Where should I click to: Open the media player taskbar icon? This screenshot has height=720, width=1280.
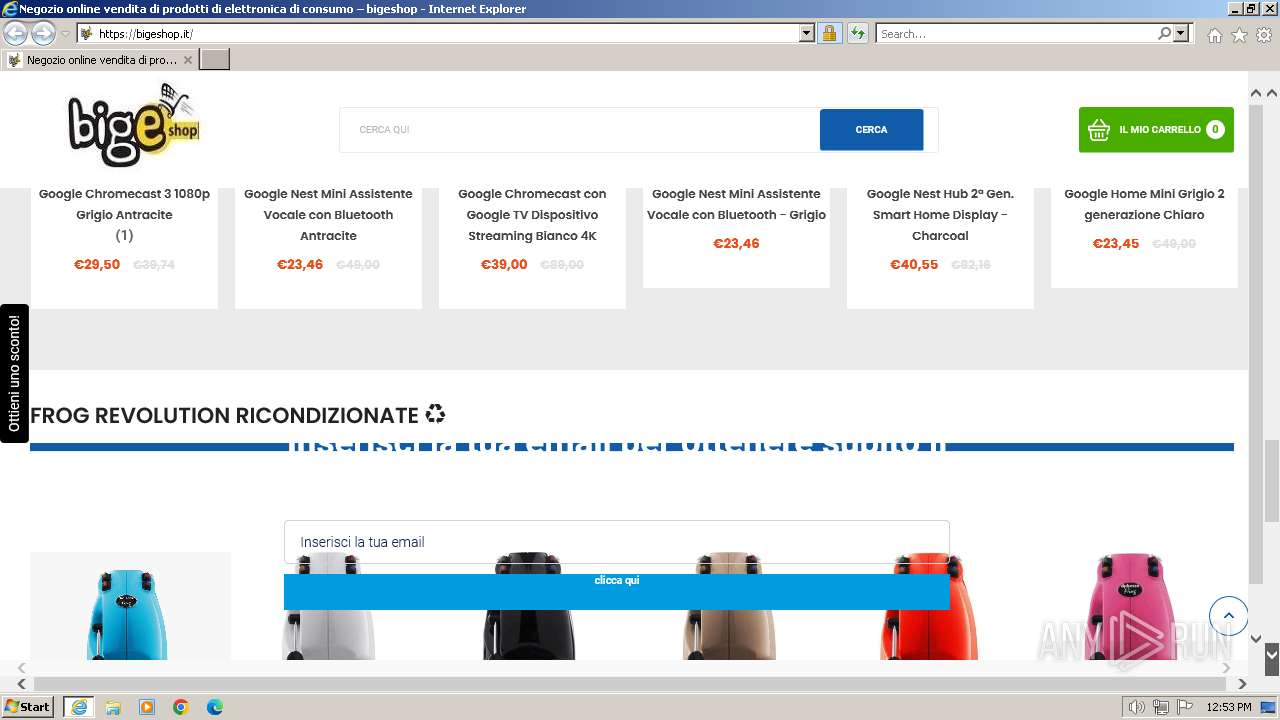pos(147,707)
